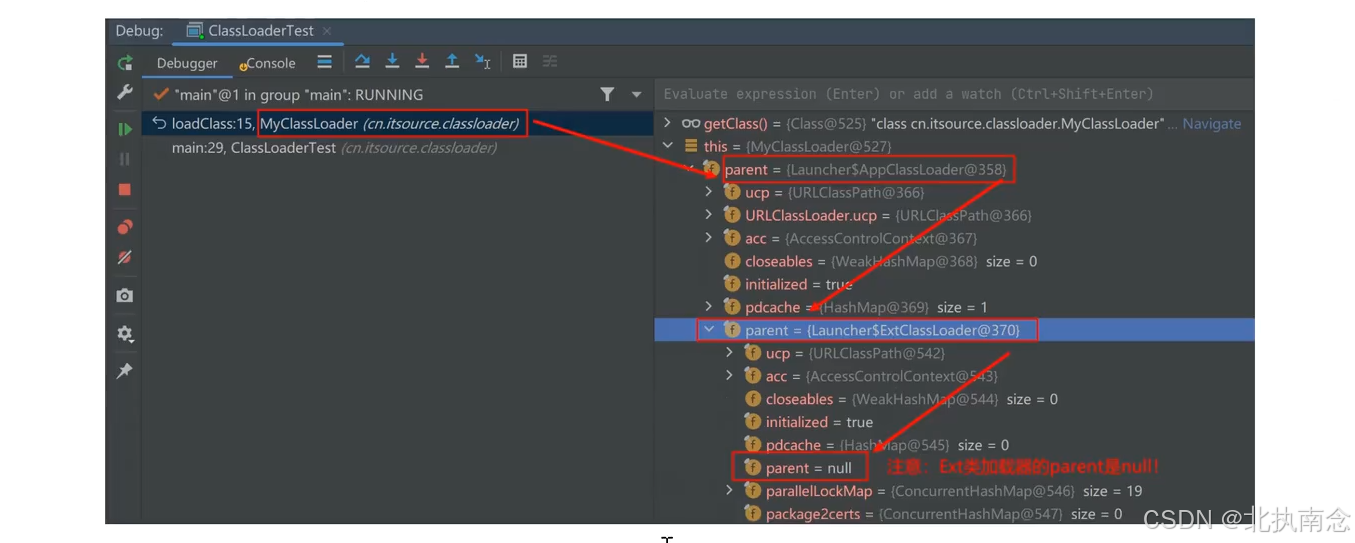Select the parent = null row
Screen dimensions: 1355x543
(954, 468)
